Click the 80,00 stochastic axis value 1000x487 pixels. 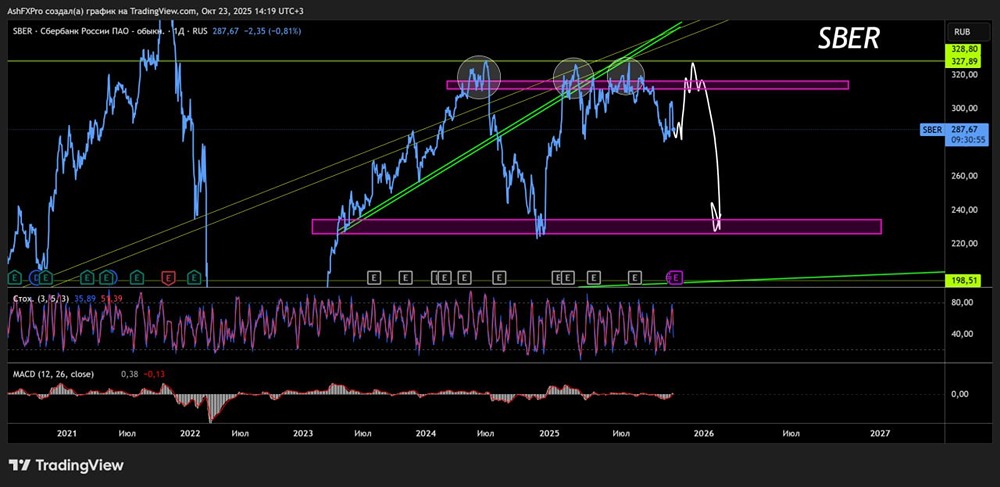point(960,303)
